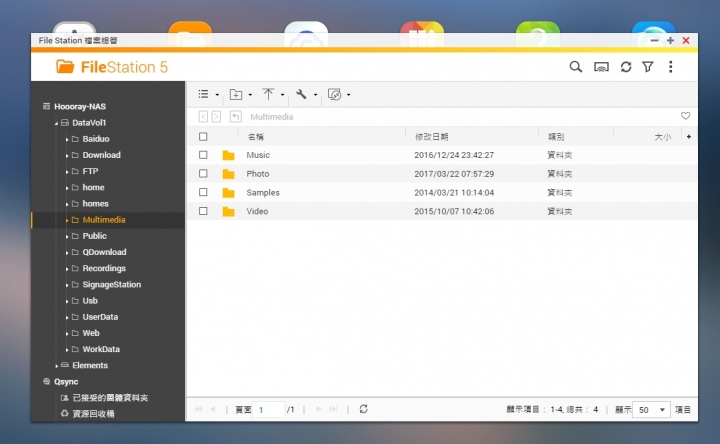Jump to first page arrow
Viewport: 720px width, 444px height.
198,409
